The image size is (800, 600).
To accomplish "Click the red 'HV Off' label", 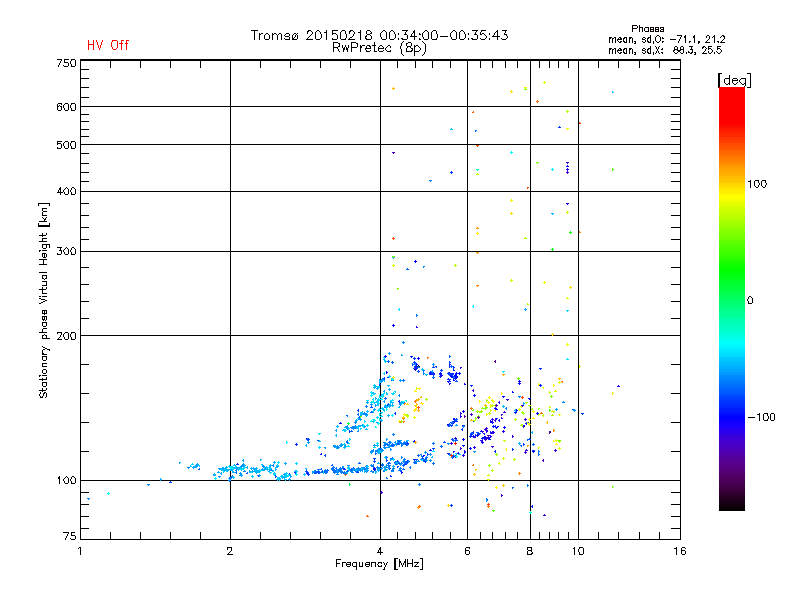I will (108, 45).
